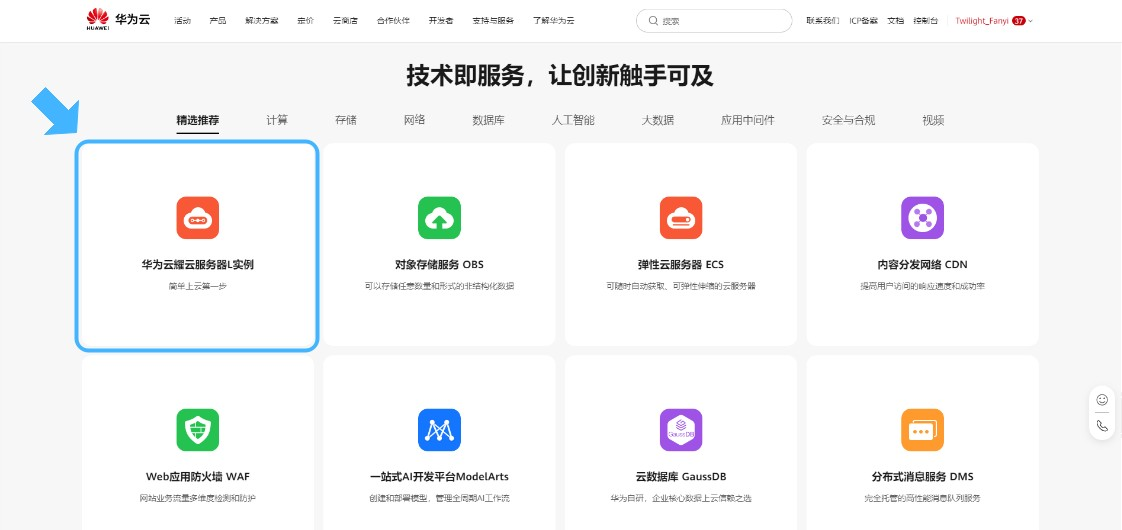Screen dimensions: 1122x530
Task: Click the GaussDB card description text
Action: coord(681,498)
